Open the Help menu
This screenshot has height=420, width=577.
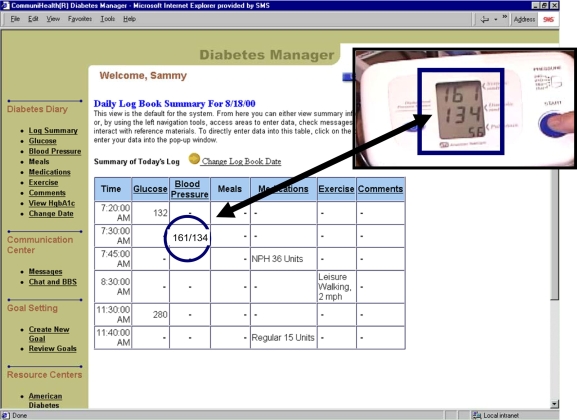tap(129, 19)
